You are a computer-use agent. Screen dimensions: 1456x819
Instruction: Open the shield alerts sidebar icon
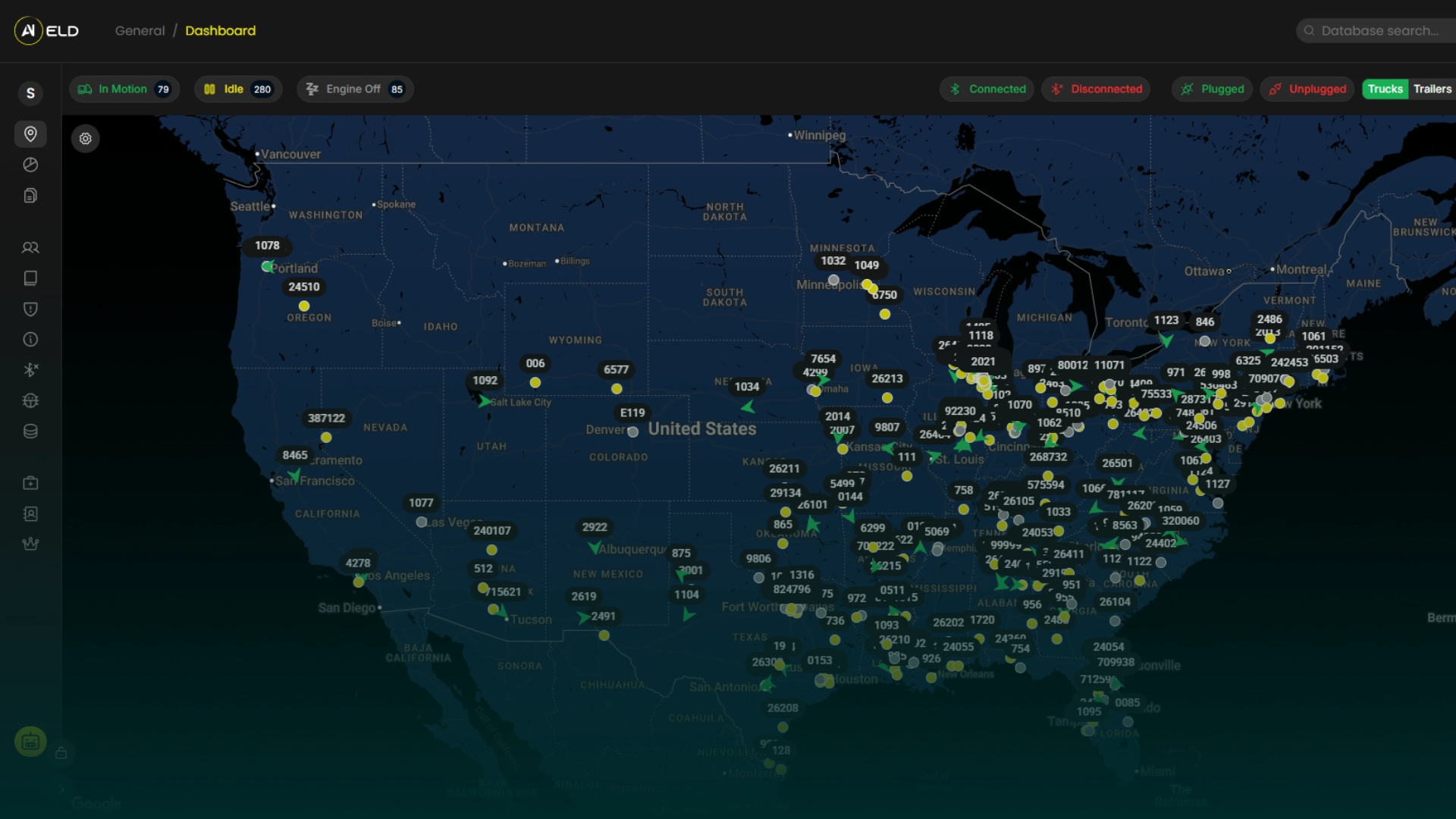tap(30, 309)
